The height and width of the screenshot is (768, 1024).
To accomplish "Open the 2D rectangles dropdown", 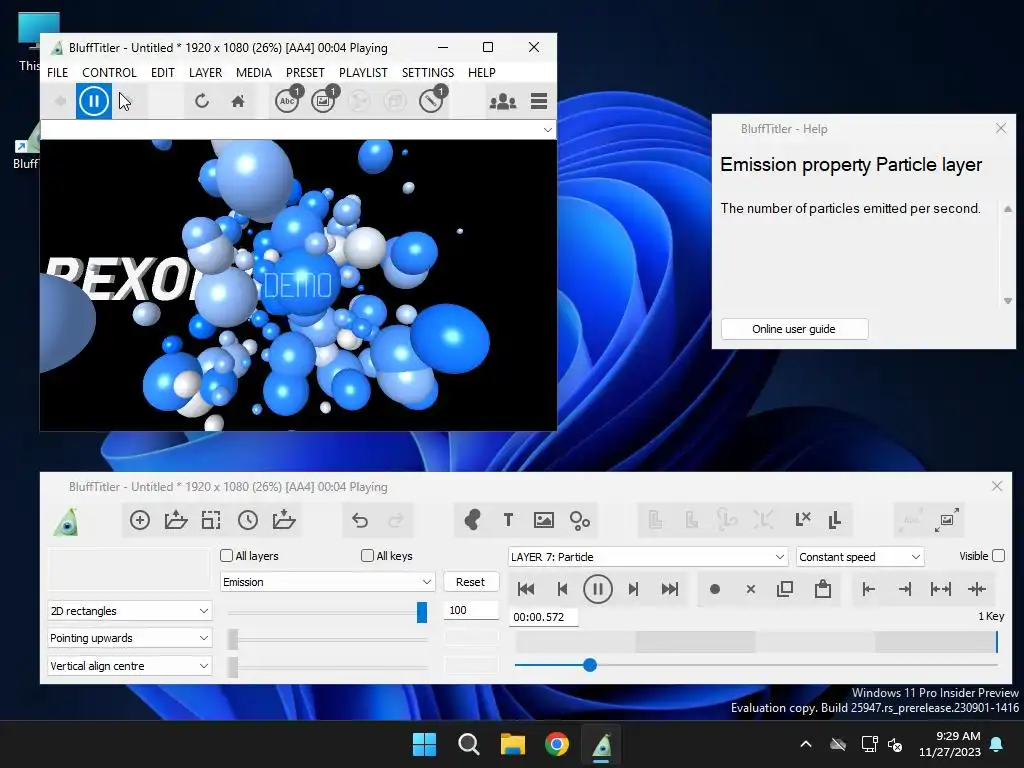I will (x=130, y=611).
